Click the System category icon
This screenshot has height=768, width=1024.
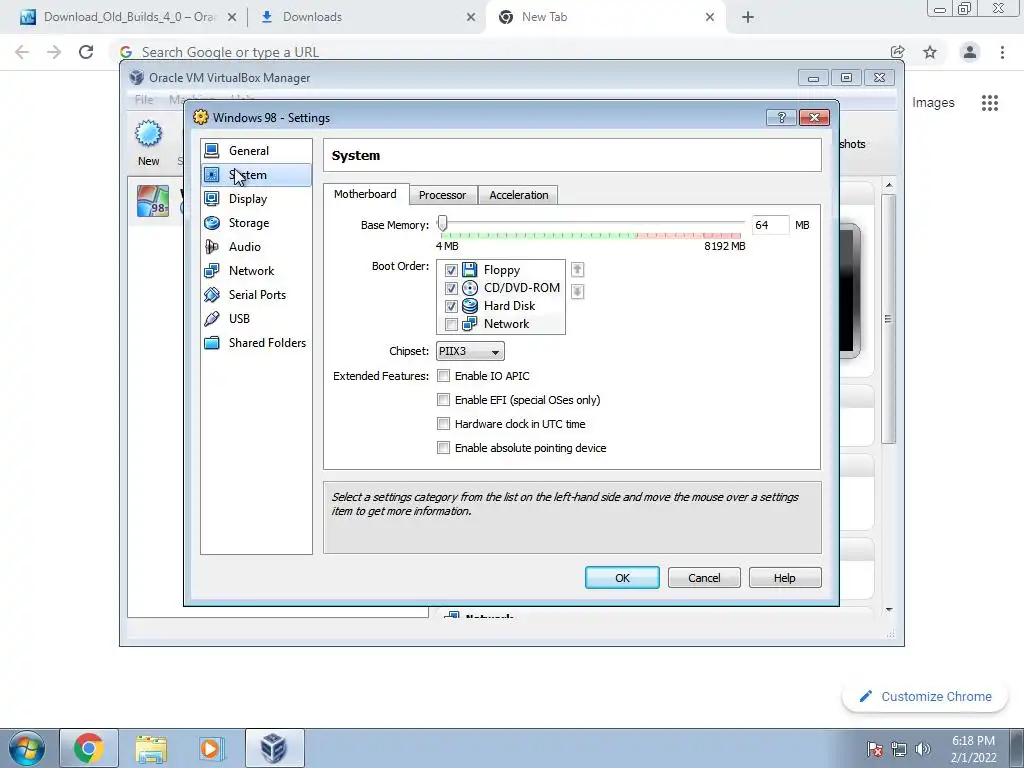[x=212, y=174]
